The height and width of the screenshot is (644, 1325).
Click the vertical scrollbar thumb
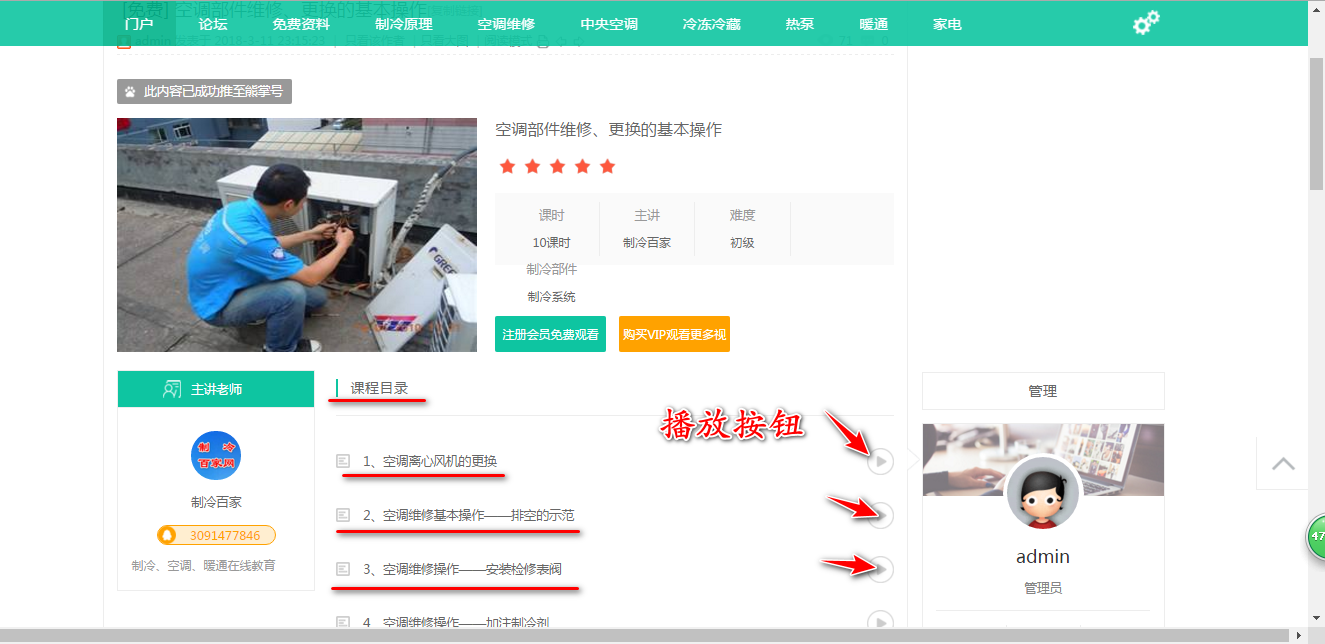[1317, 123]
